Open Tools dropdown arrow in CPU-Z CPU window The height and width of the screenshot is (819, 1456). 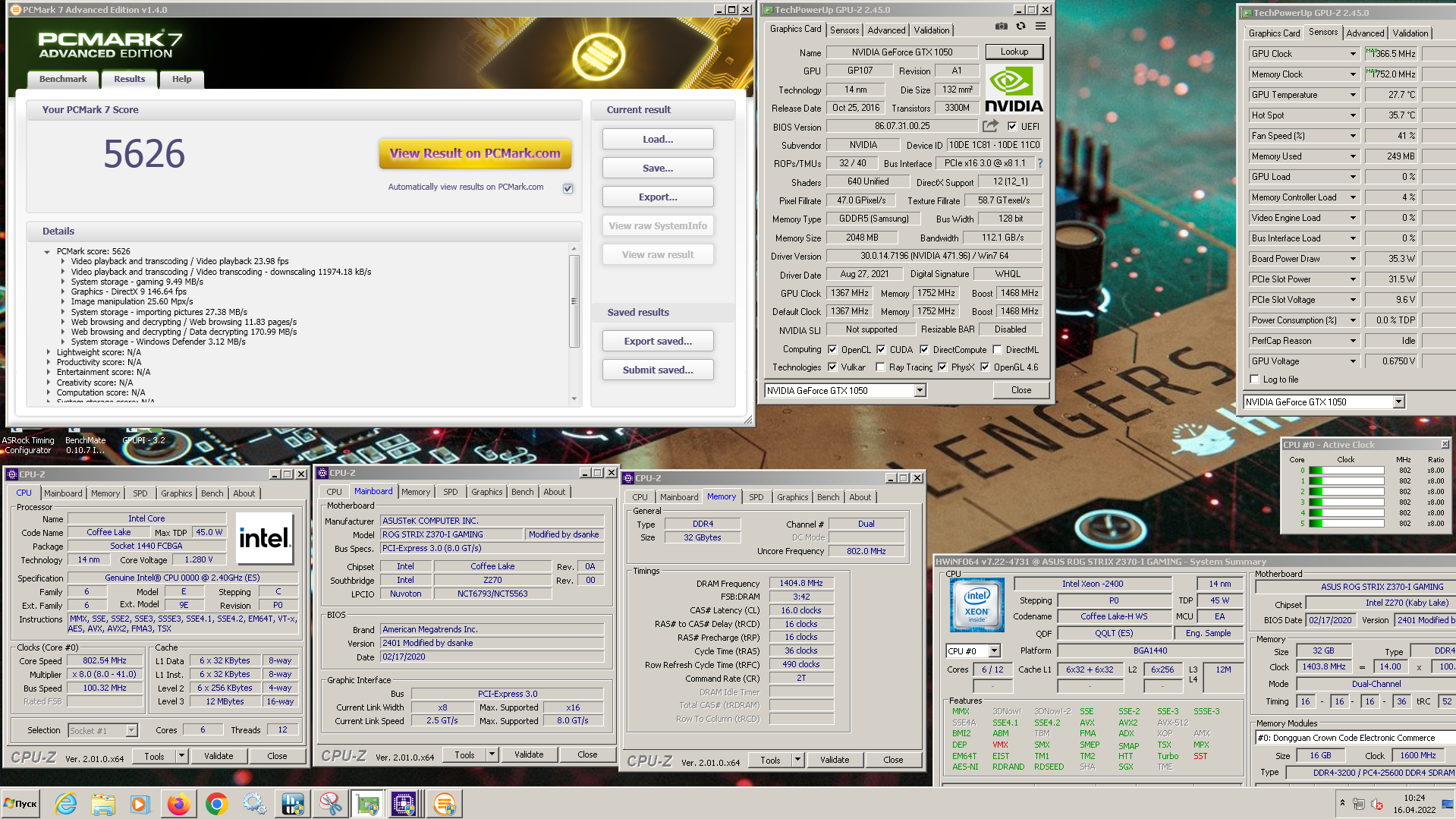pos(181,756)
